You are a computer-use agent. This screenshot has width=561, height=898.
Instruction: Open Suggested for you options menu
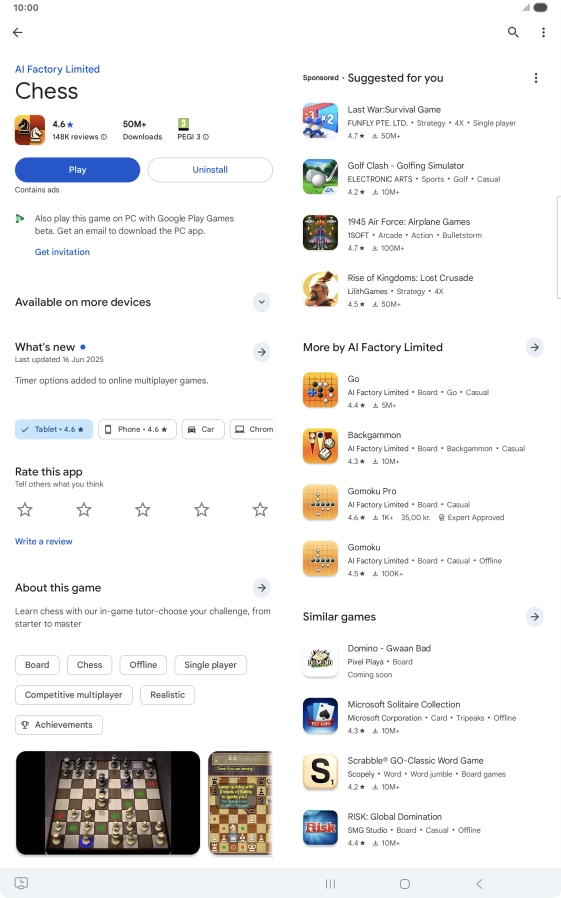coord(536,78)
